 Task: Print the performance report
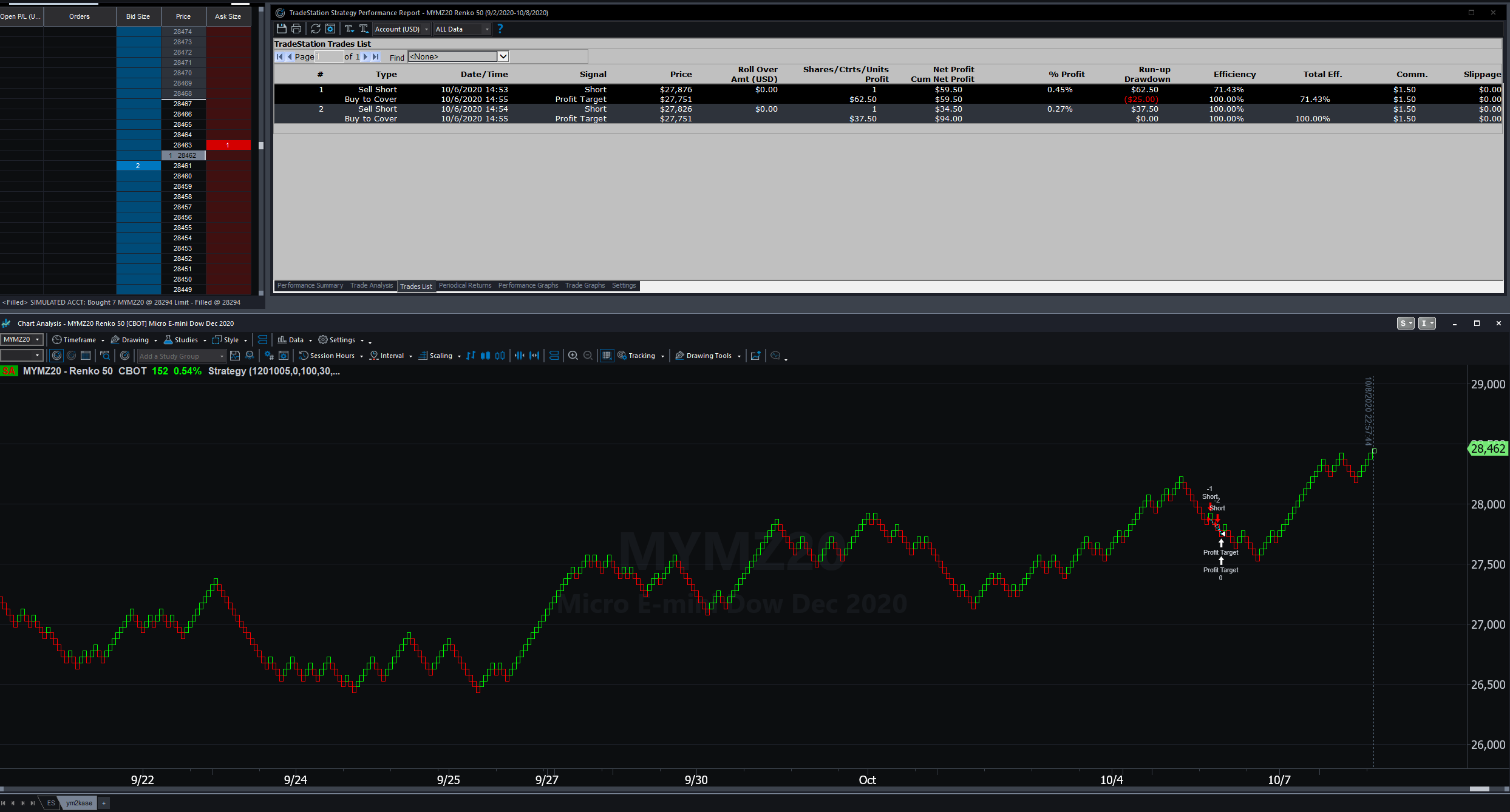[296, 29]
